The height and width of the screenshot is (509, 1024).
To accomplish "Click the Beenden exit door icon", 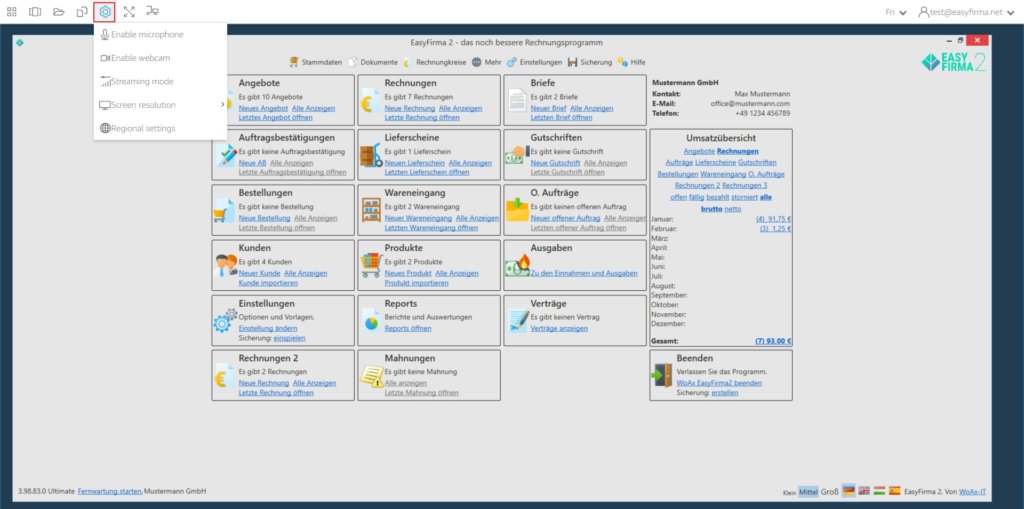I will tap(662, 375).
